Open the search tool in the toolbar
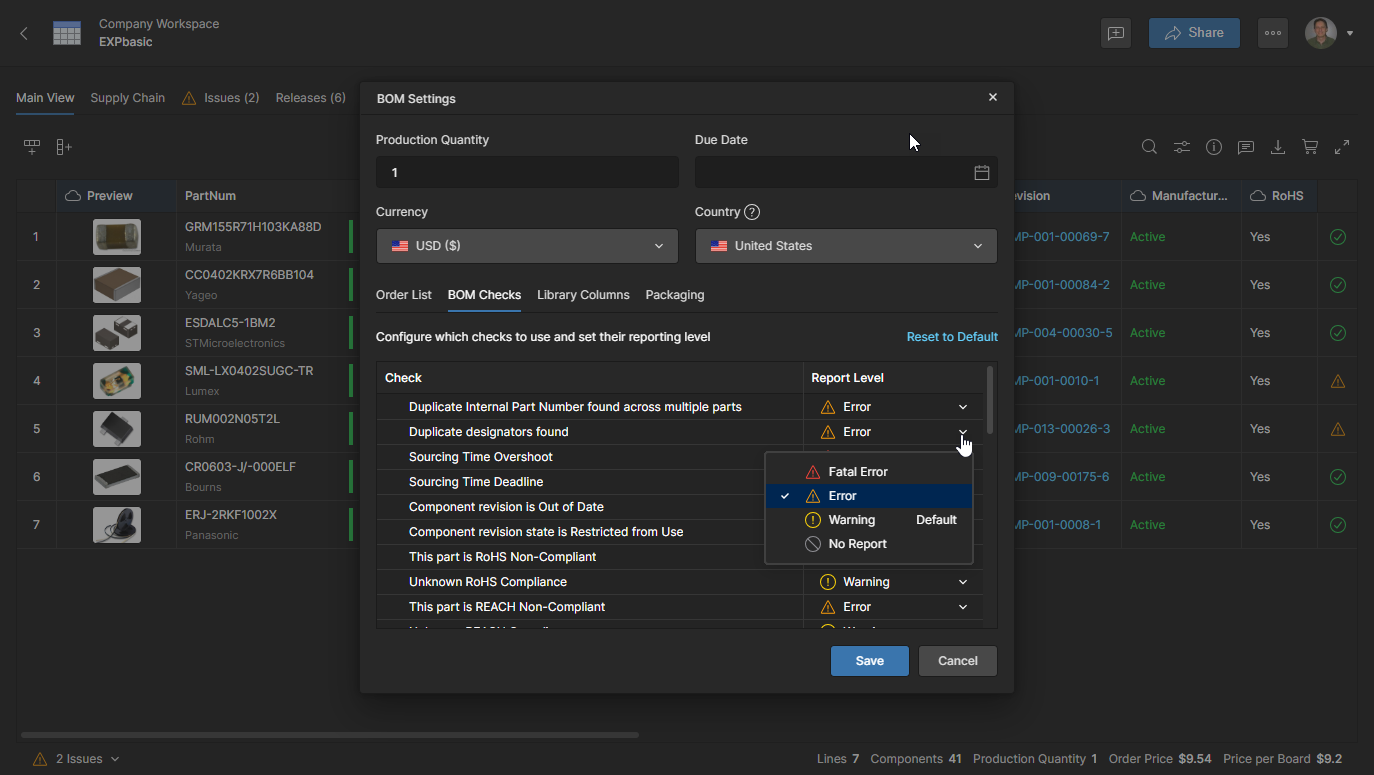Screen dimensions: 1374x775 point(1149,147)
